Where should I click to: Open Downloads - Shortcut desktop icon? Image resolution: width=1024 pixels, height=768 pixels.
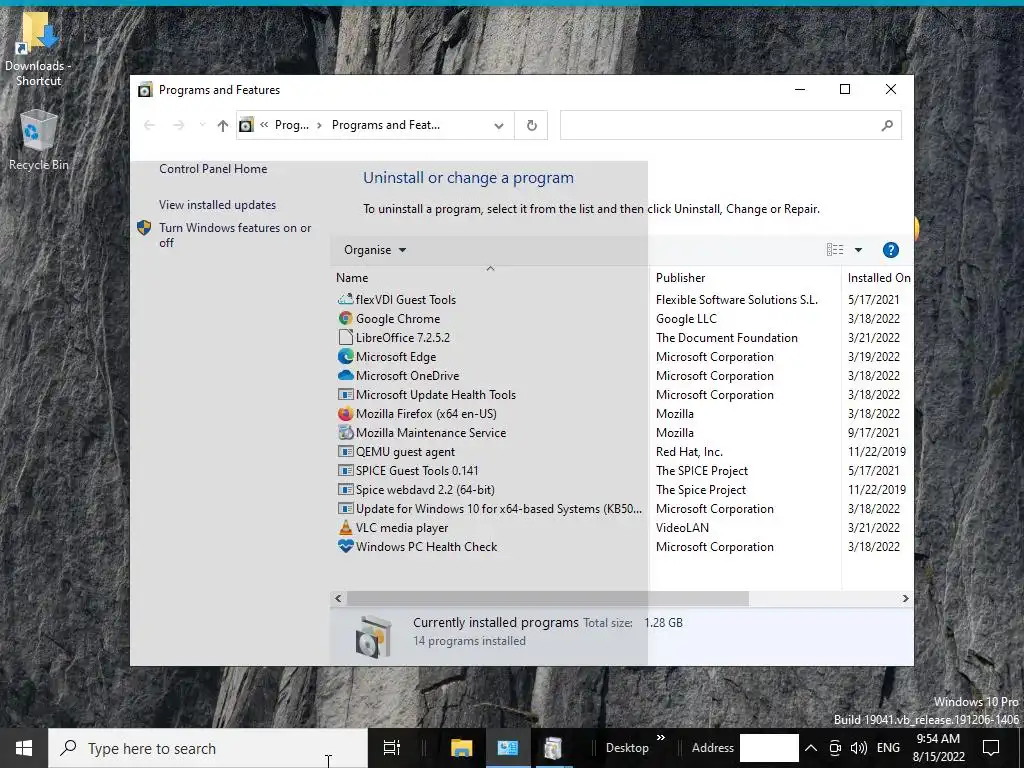pyautogui.click(x=38, y=50)
